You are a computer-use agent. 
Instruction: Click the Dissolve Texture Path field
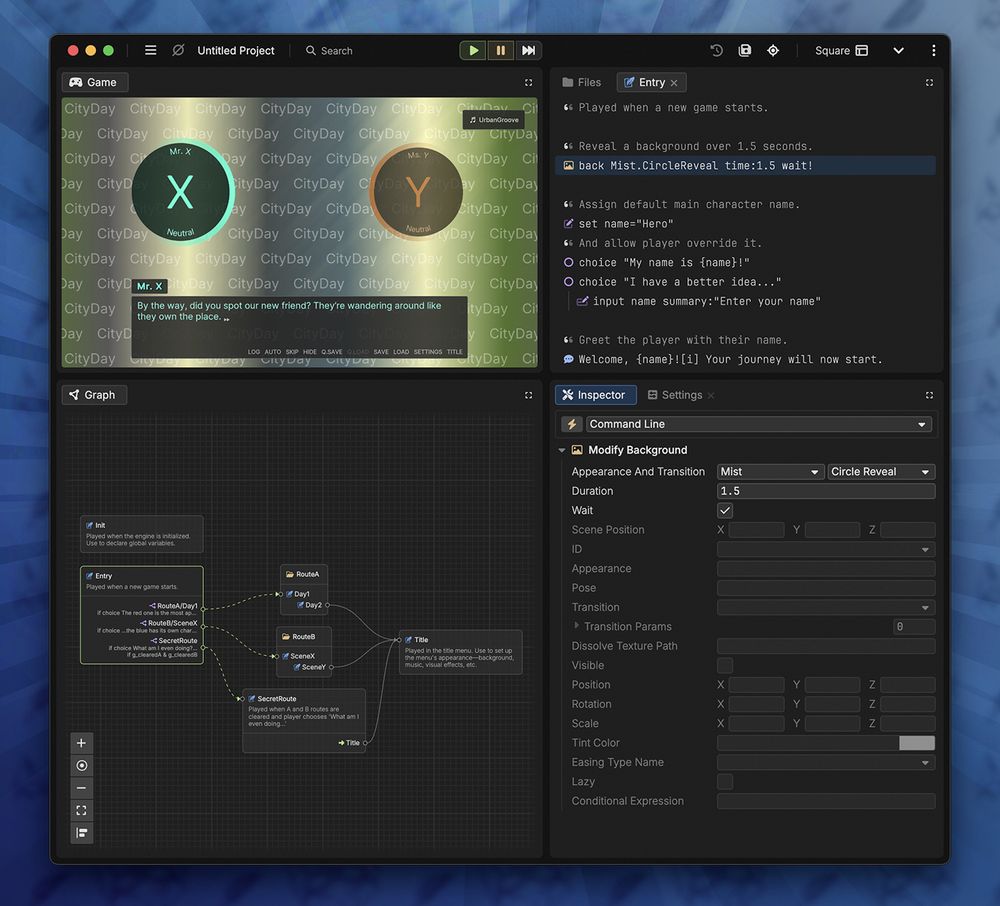coord(826,646)
